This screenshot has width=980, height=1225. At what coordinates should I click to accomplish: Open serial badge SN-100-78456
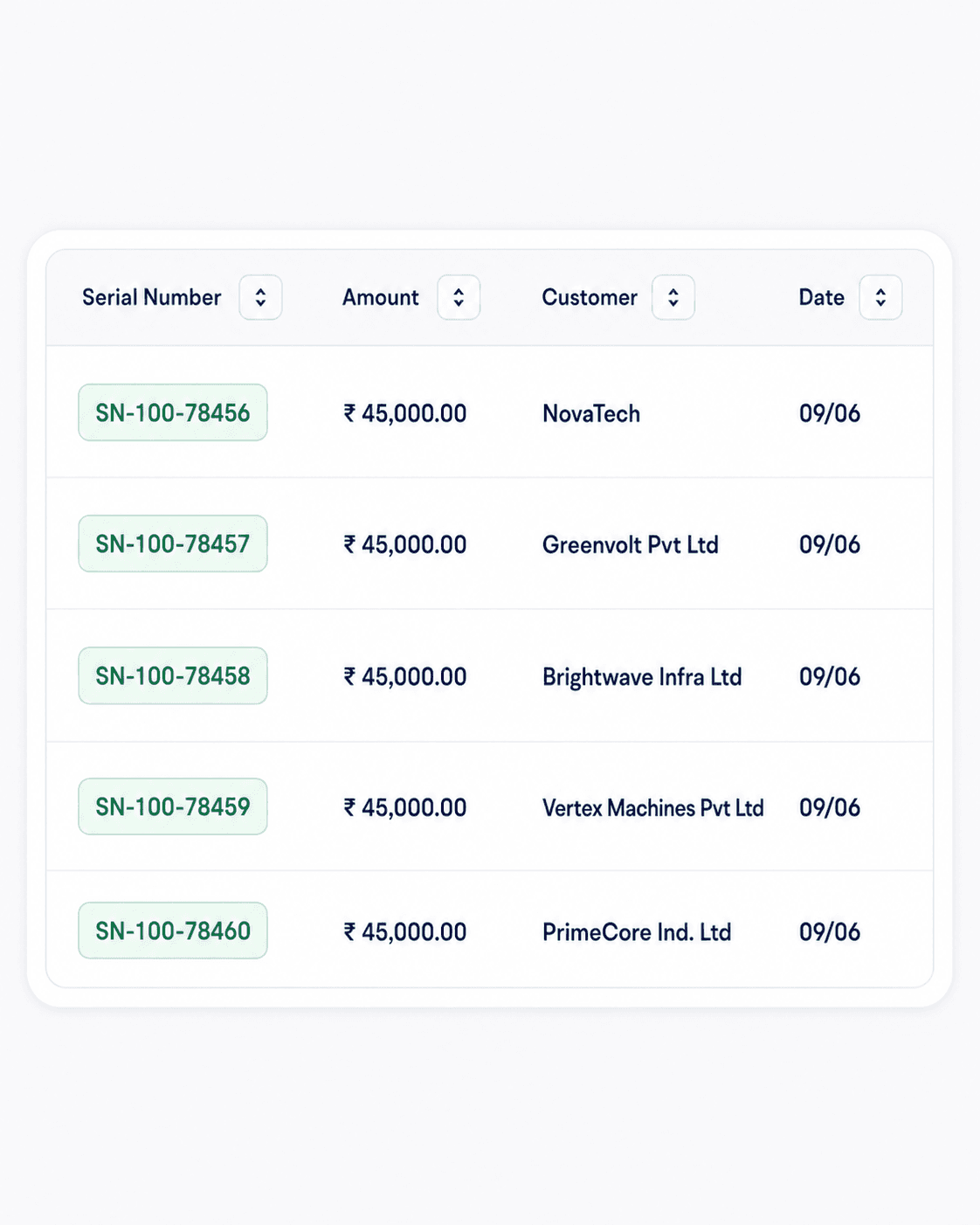point(173,412)
